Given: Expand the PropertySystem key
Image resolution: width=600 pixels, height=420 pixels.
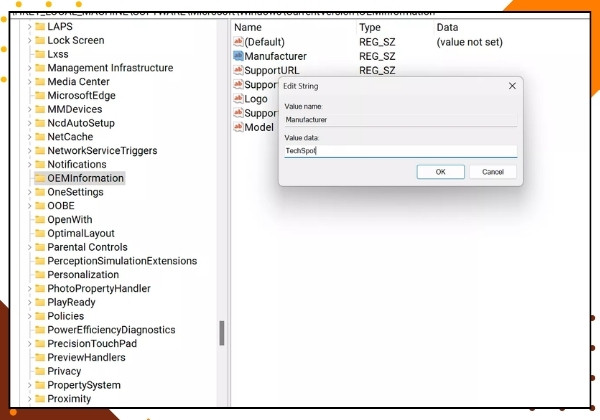Looking at the screenshot, I should tap(29, 385).
